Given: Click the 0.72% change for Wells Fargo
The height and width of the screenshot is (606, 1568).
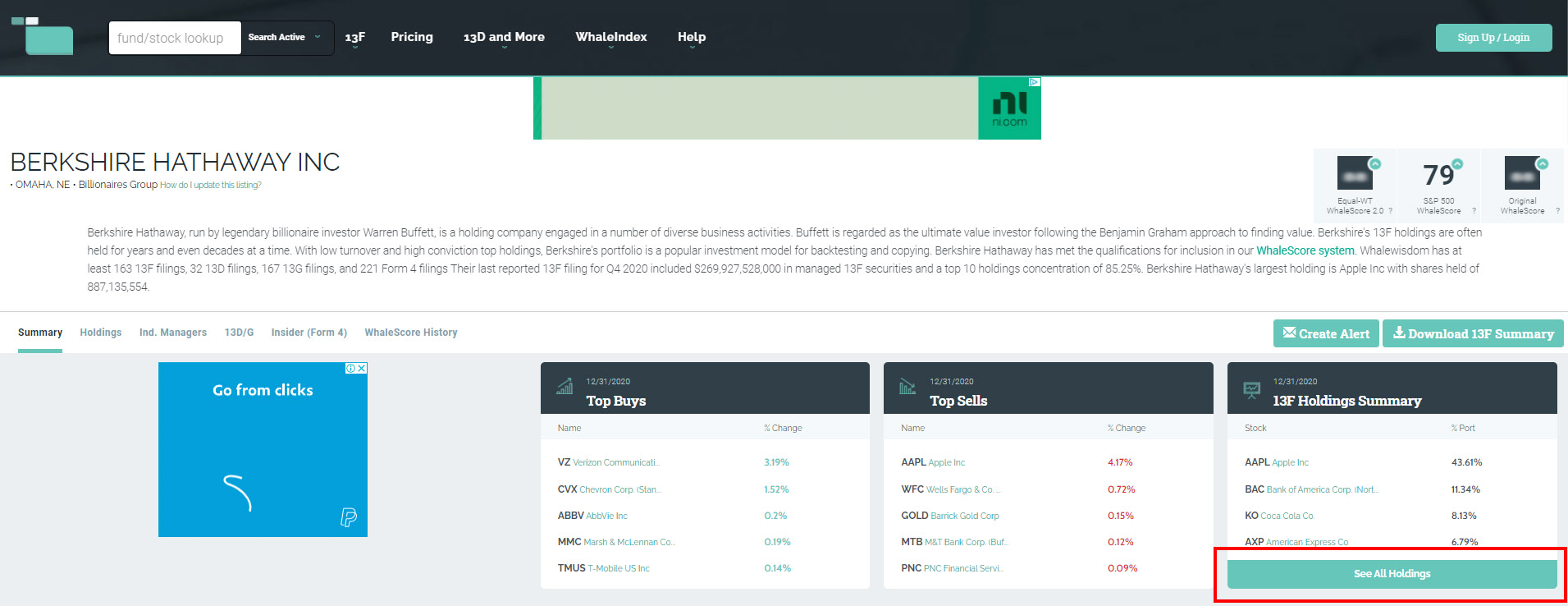Looking at the screenshot, I should (x=1122, y=489).
